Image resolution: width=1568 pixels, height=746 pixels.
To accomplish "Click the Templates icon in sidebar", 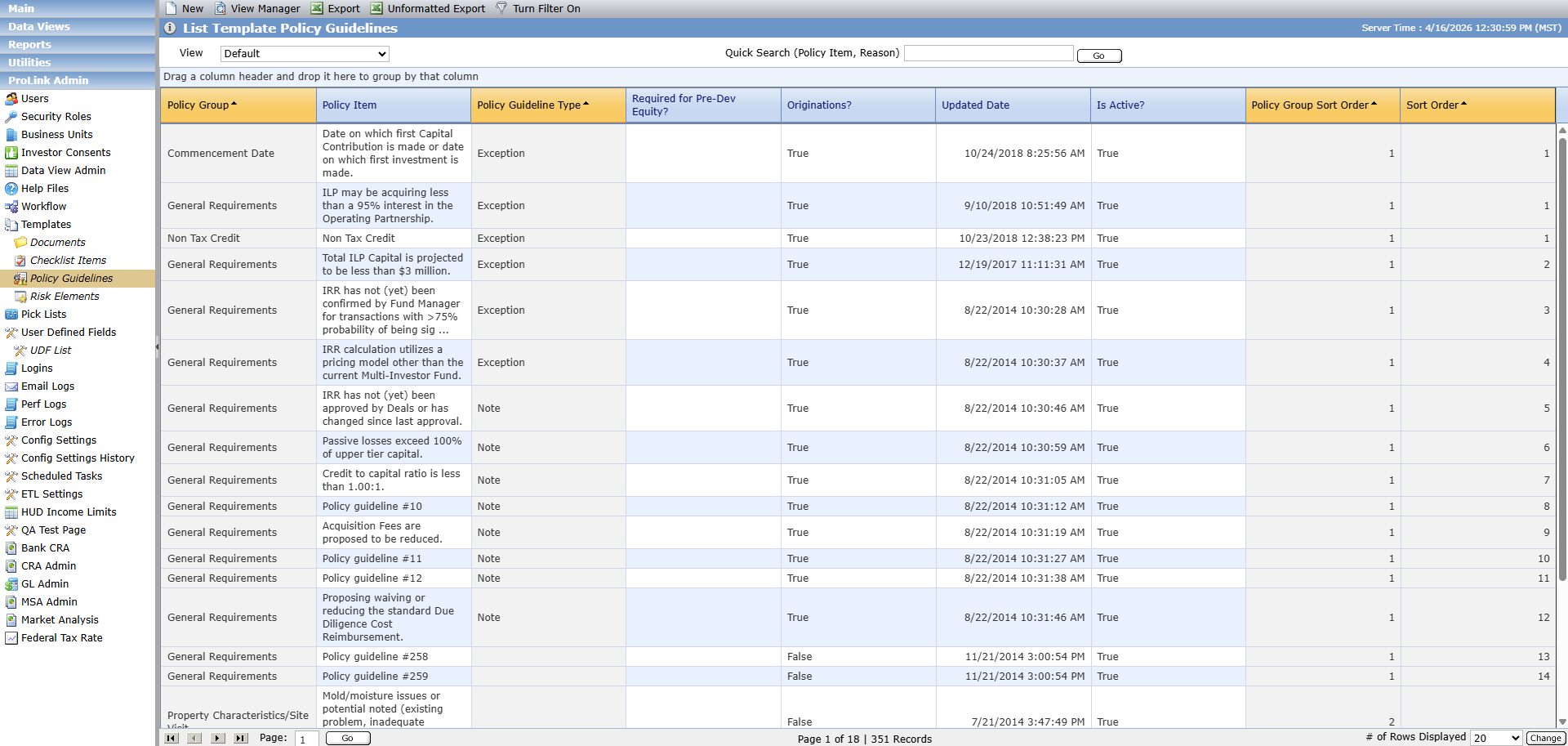I will (11, 225).
